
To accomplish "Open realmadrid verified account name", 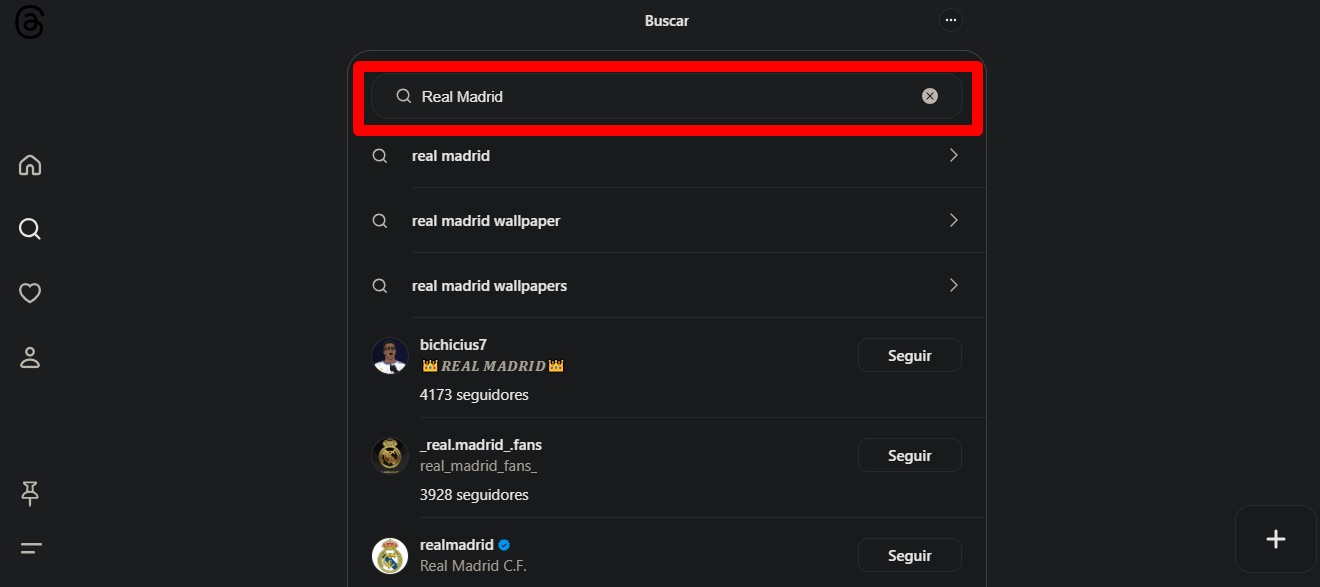I will (457, 545).
